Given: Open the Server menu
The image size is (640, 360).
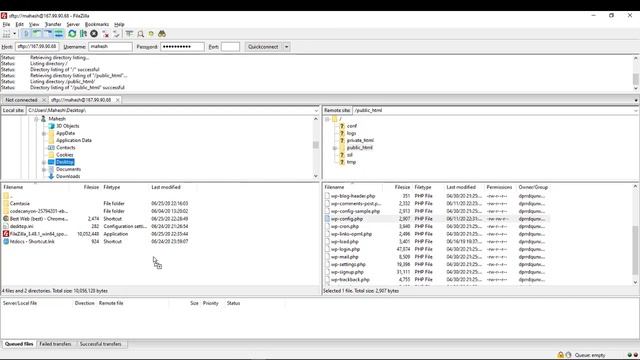Looking at the screenshot, I should [73, 24].
